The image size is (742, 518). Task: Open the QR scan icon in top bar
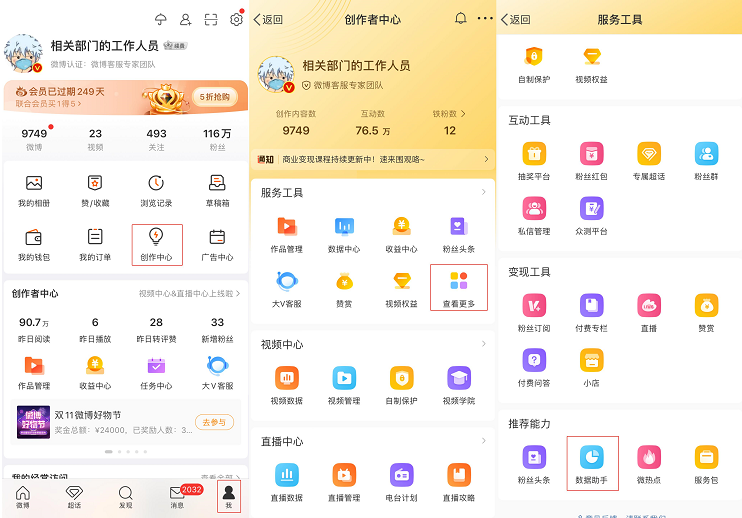[211, 19]
